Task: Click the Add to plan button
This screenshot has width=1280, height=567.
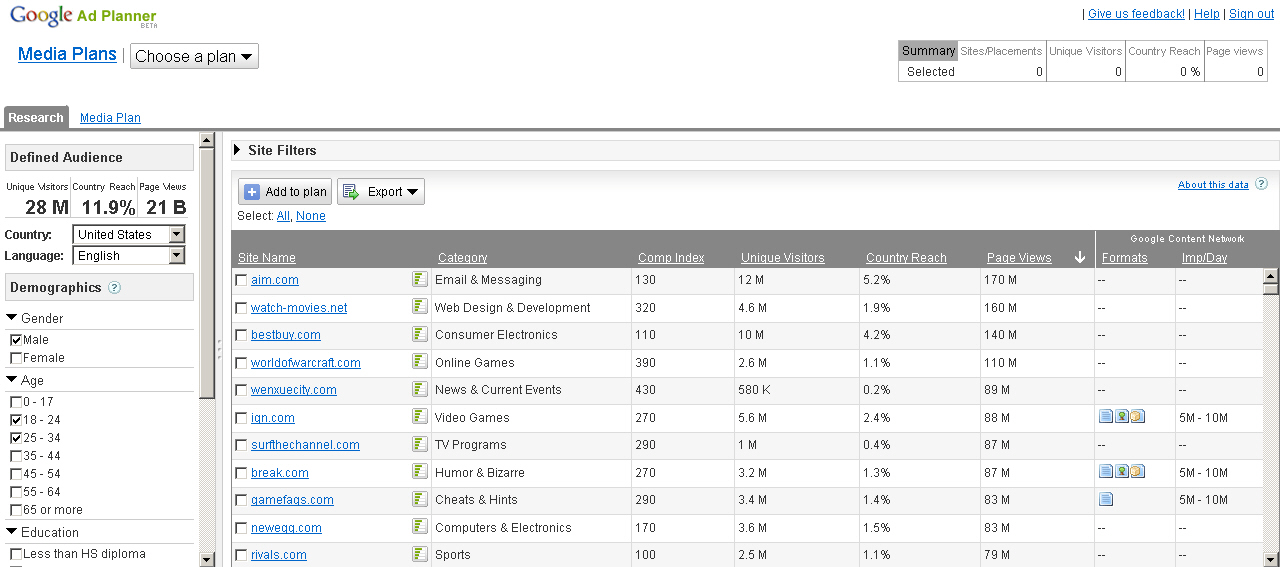Action: click(285, 192)
